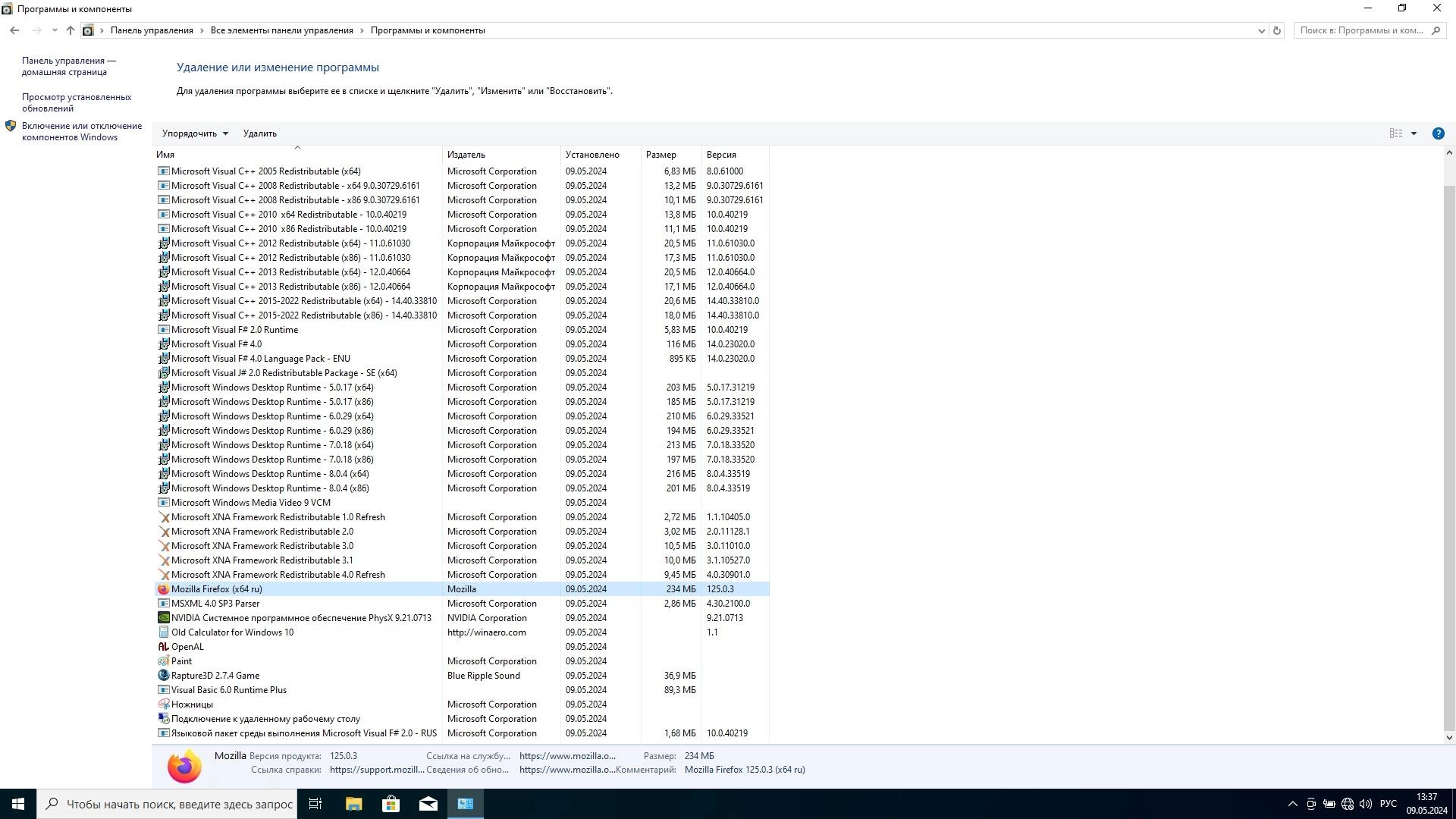The height and width of the screenshot is (819, 1456).
Task: Click the Удалить toolbar button
Action: 260,133
